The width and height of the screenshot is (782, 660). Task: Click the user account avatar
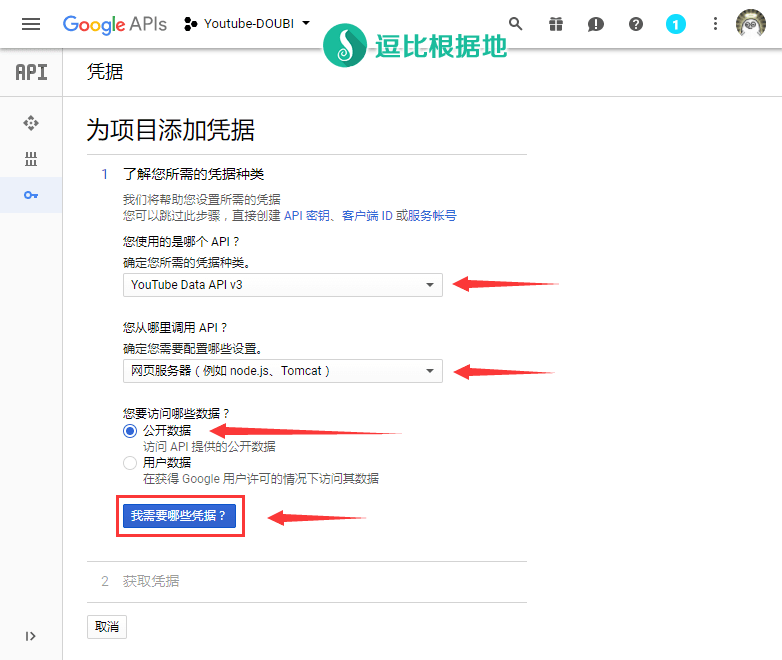coord(750,24)
